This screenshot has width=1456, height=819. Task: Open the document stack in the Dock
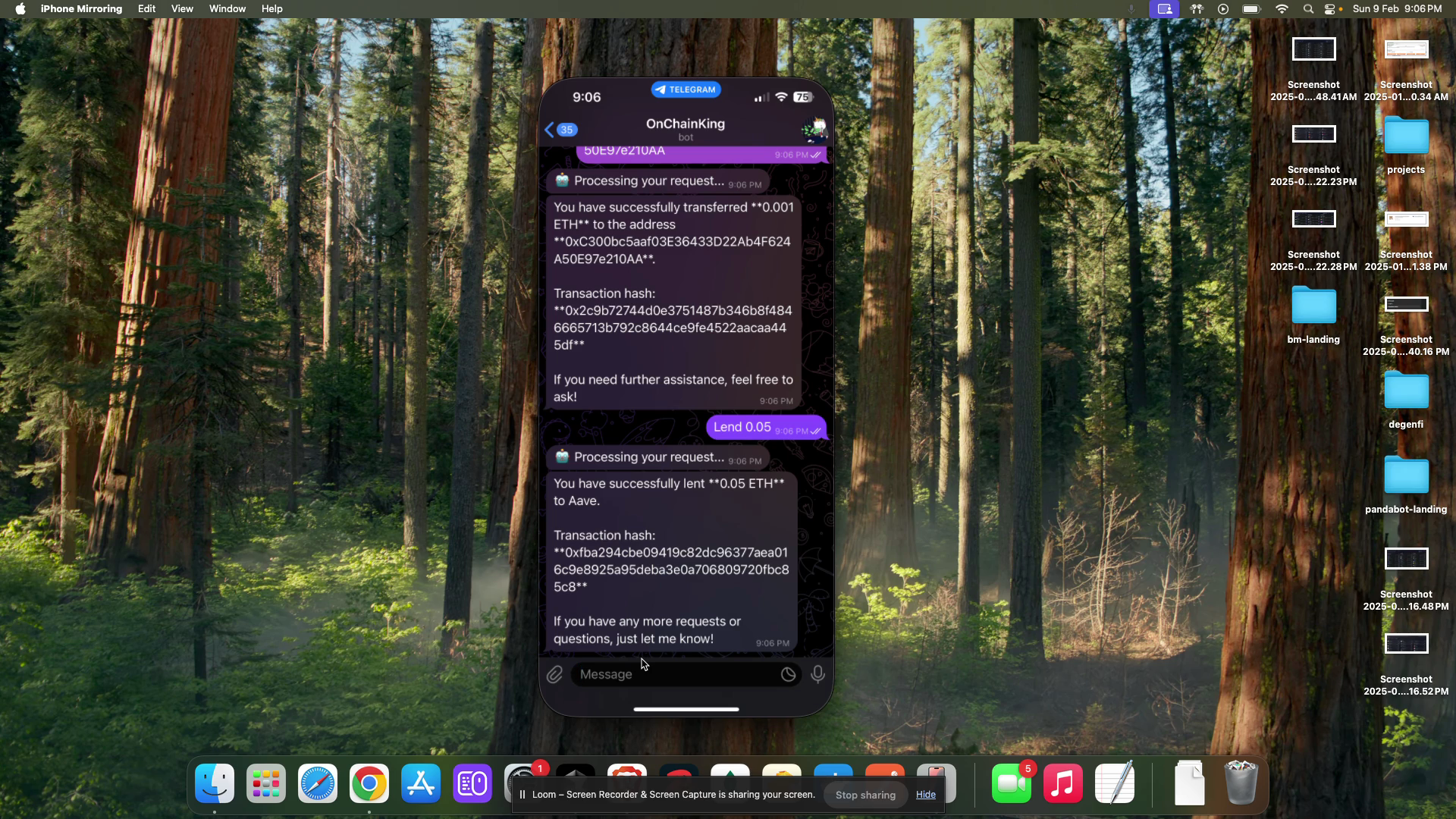pyautogui.click(x=1190, y=783)
